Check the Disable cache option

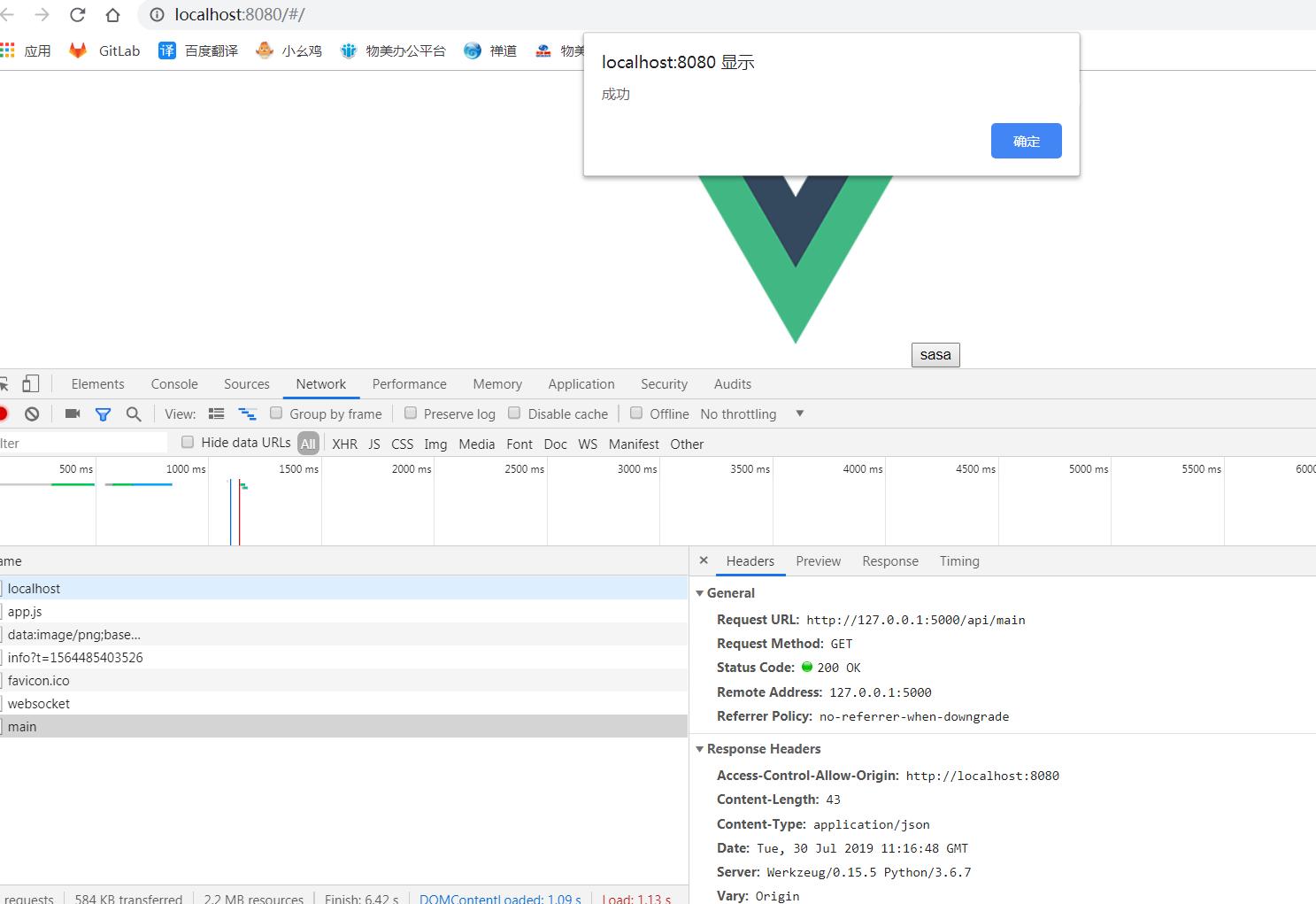(514, 413)
